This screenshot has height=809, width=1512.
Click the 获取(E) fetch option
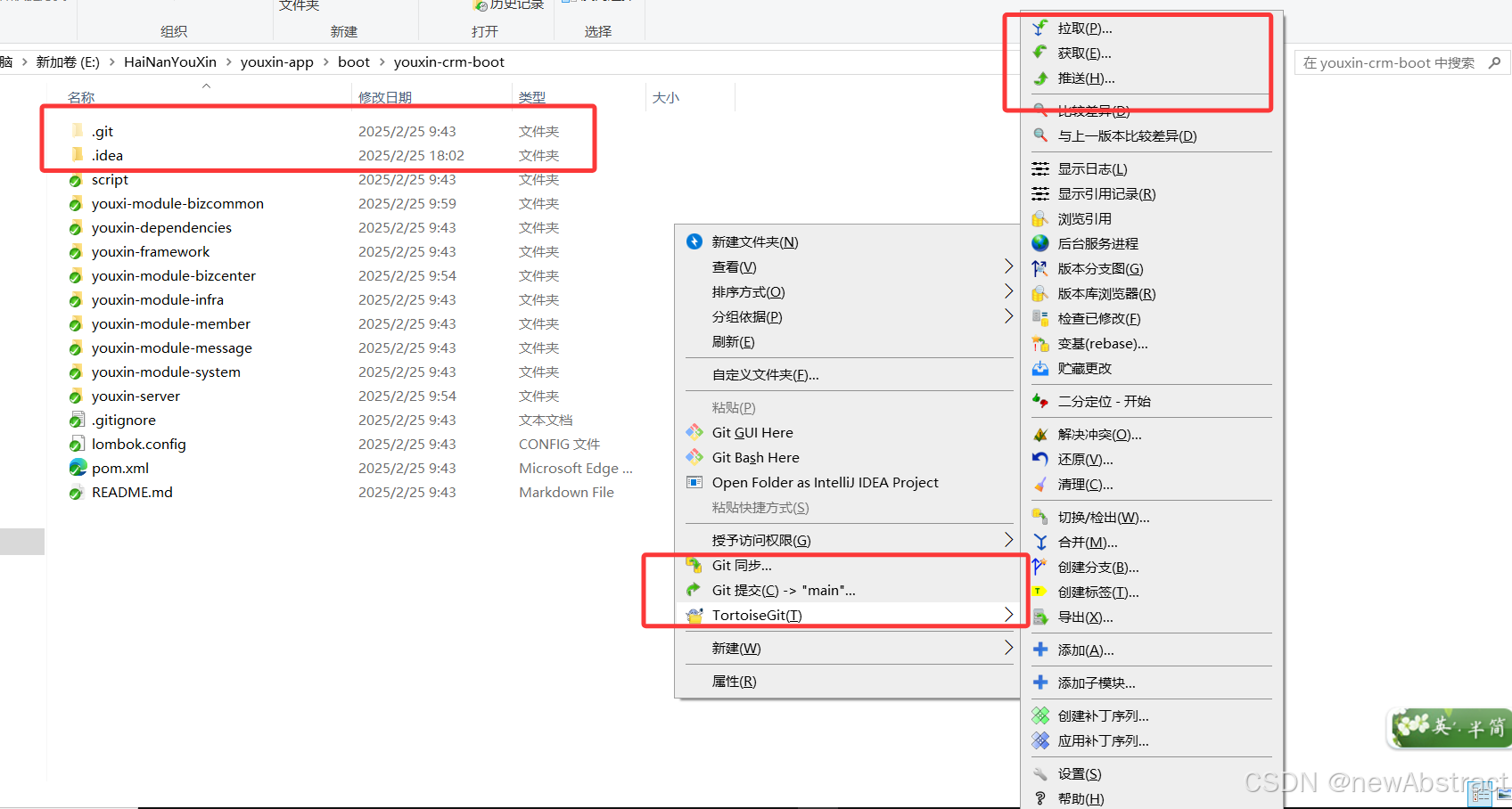pyautogui.click(x=1081, y=53)
